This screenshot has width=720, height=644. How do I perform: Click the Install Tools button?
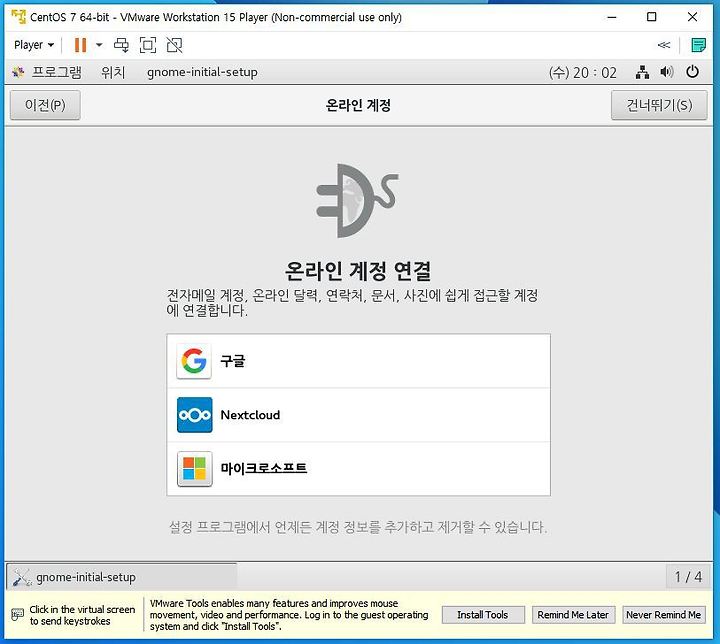pos(483,615)
